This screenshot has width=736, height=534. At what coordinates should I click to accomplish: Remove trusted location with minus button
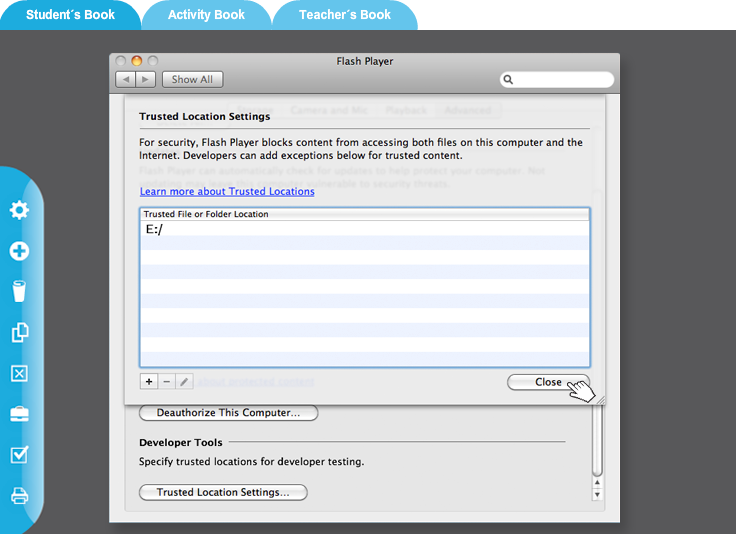click(167, 381)
